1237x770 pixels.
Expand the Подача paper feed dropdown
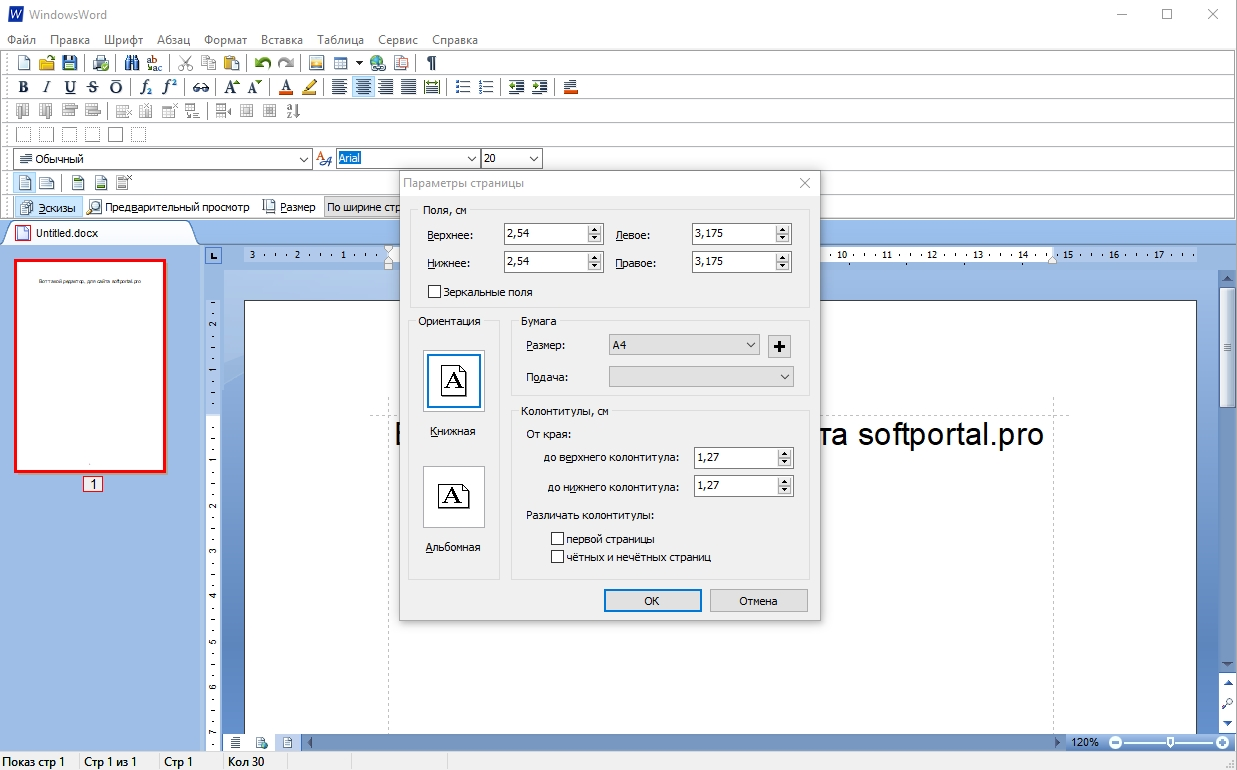point(701,377)
